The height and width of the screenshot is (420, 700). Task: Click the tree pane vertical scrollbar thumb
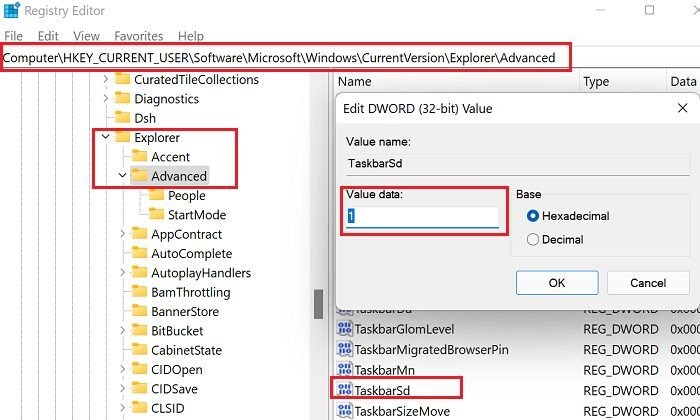[x=319, y=303]
